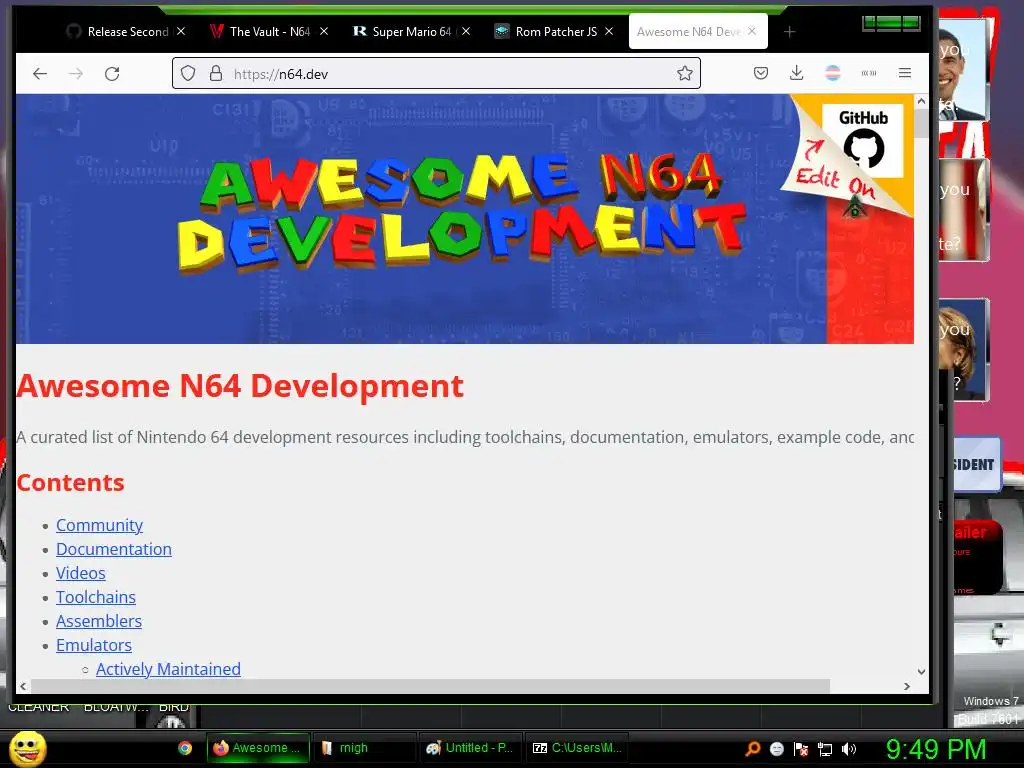Image resolution: width=1024 pixels, height=768 pixels.
Task: Open the Firefox downloads panel
Action: [796, 73]
